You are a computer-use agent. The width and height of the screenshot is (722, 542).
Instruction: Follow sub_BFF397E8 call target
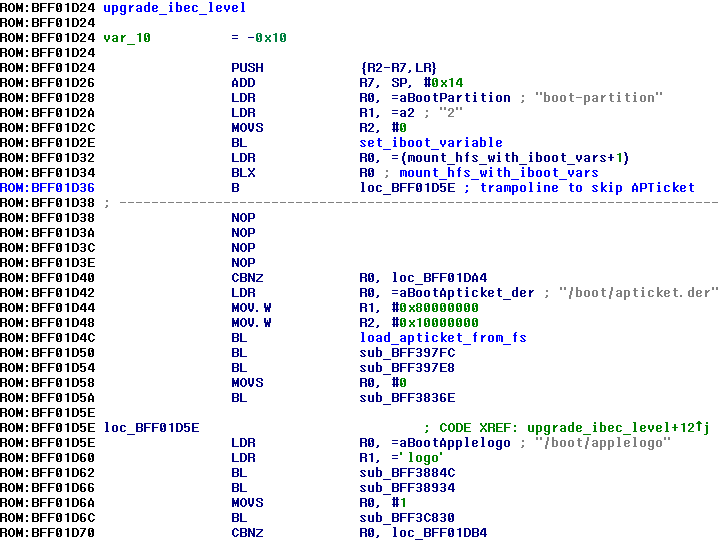407,367
